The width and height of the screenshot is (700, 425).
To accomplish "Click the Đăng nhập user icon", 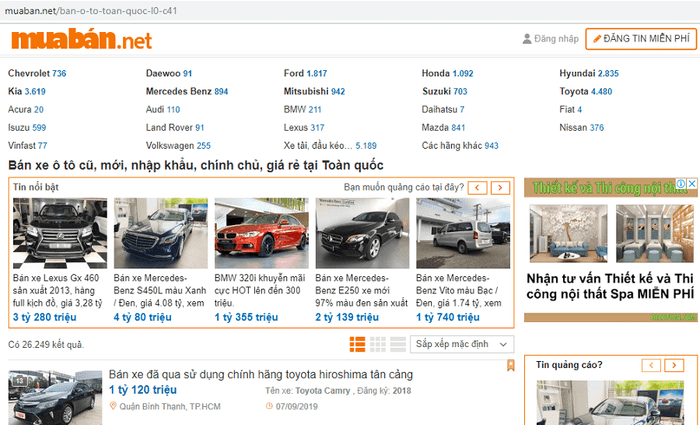I will pos(527,39).
